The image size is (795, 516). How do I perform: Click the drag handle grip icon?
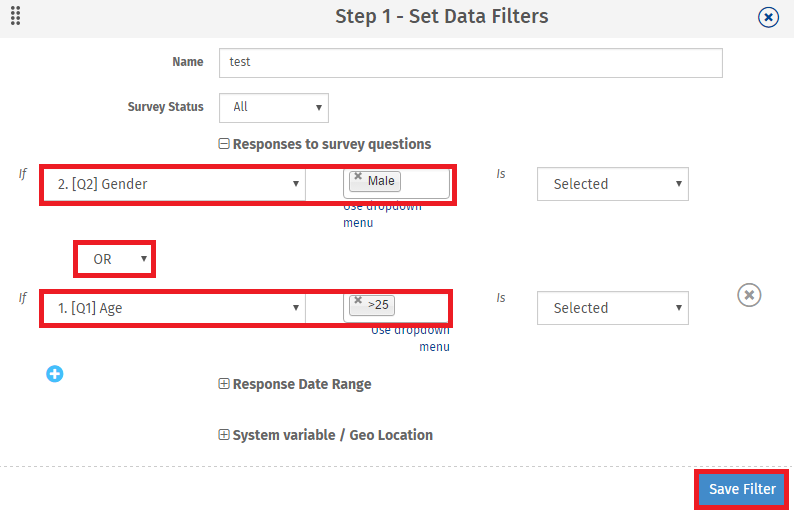[x=16, y=16]
